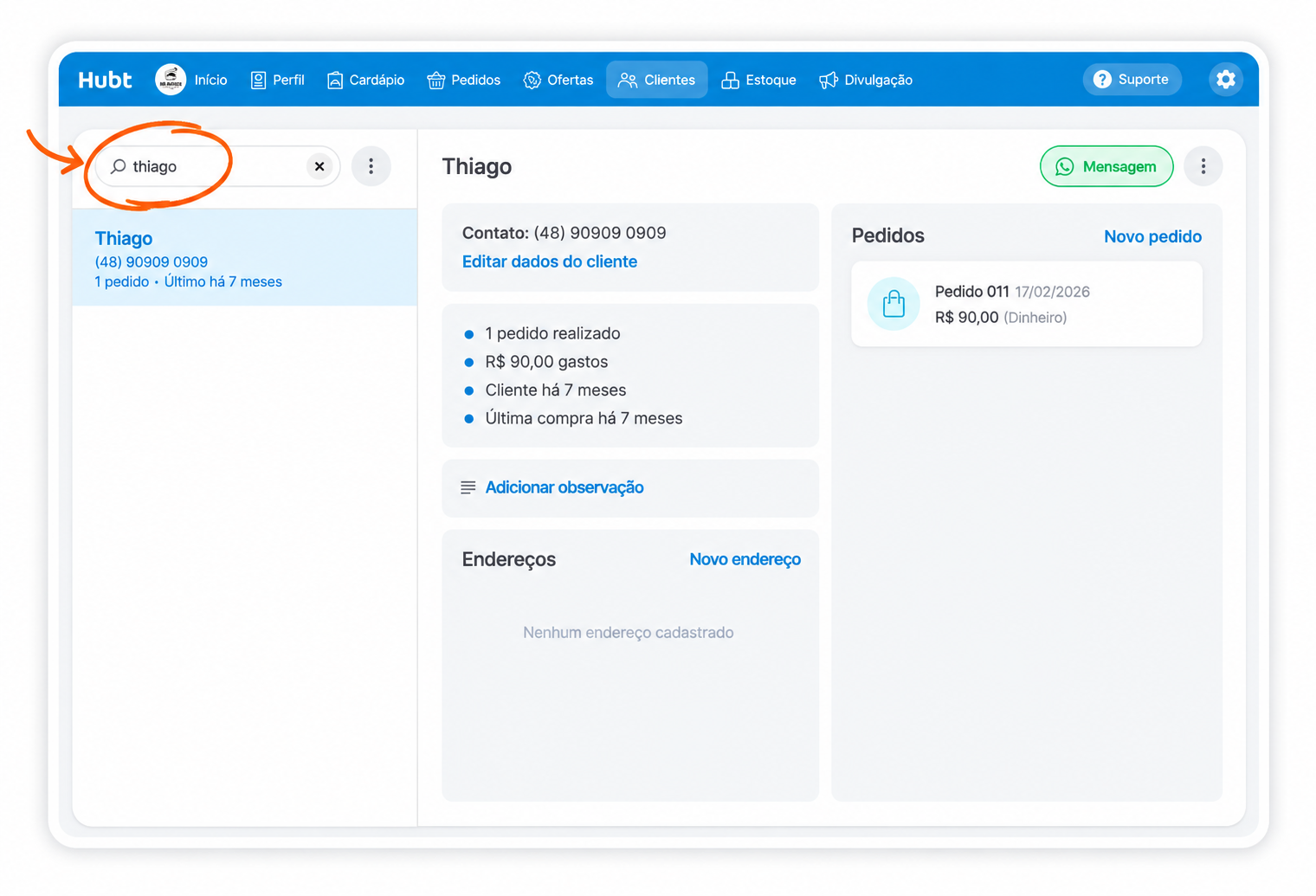
Task: Go to the Ofertas tab
Action: (558, 80)
